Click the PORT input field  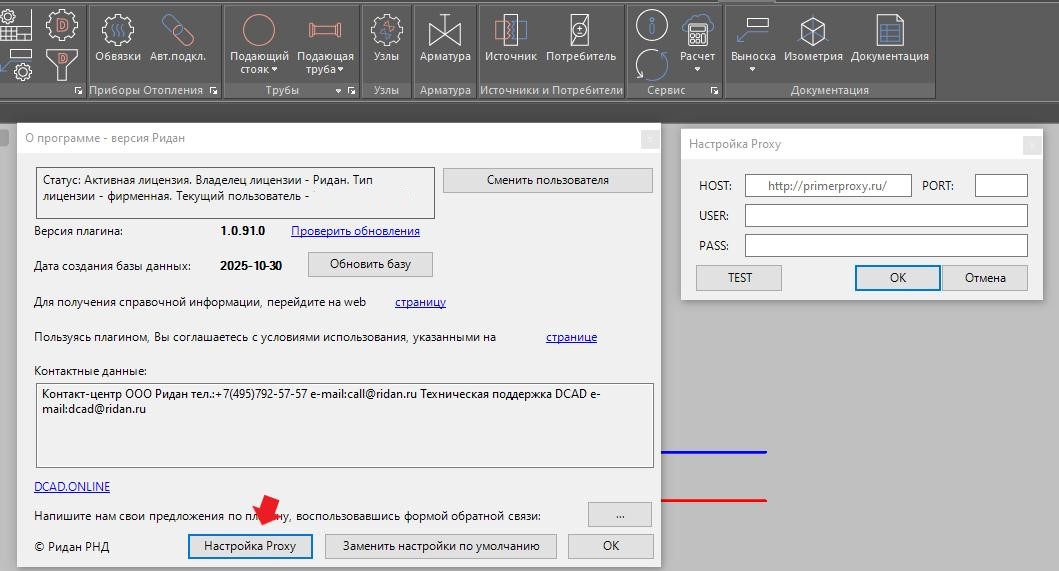[x=1001, y=186]
